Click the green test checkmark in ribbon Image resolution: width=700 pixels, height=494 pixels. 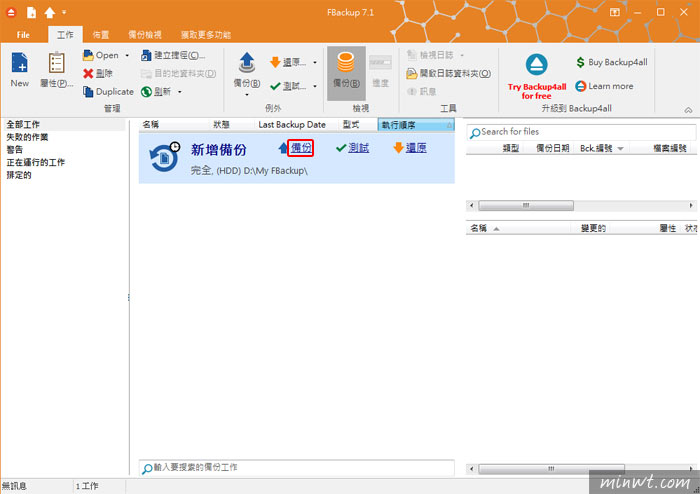[275, 86]
